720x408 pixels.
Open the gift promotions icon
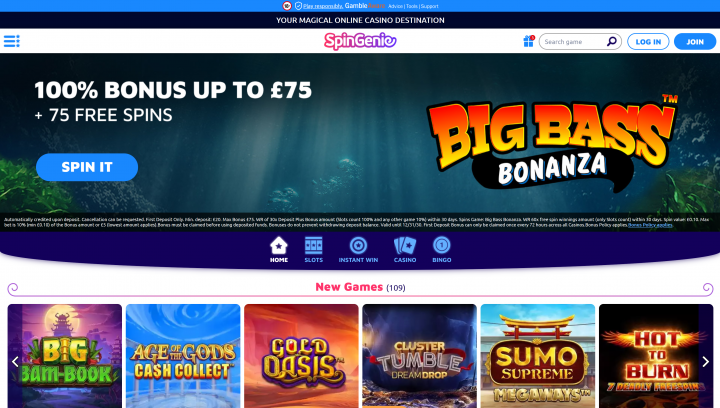coord(529,41)
